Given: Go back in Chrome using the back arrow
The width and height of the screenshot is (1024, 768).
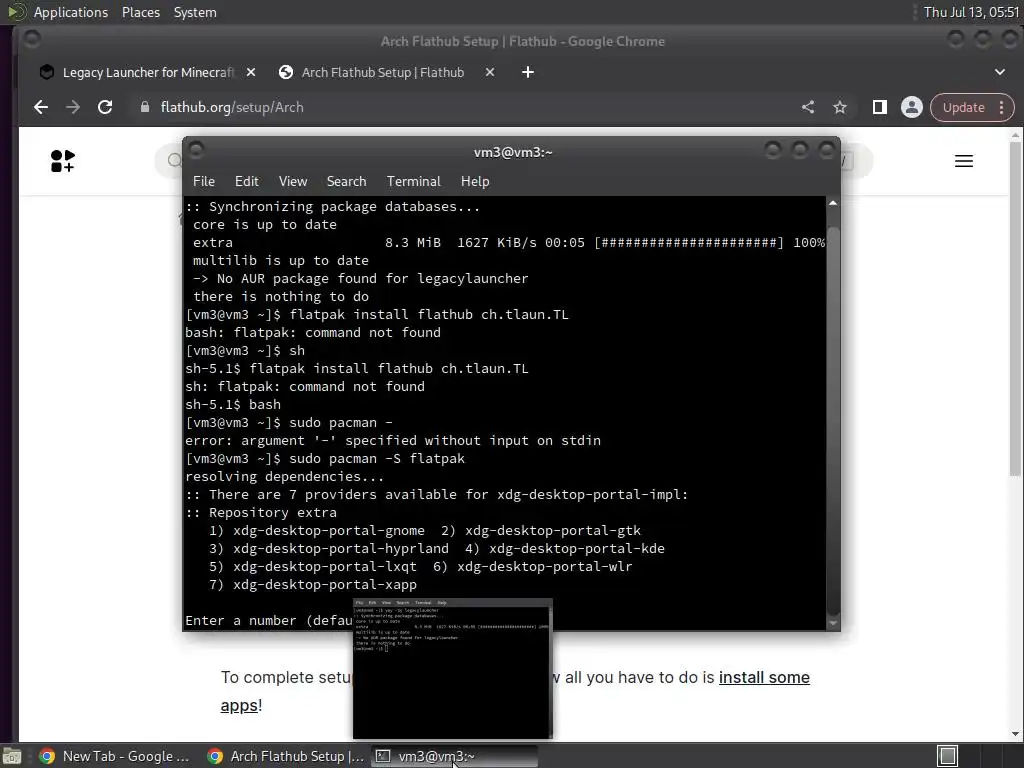Looking at the screenshot, I should (x=41, y=107).
